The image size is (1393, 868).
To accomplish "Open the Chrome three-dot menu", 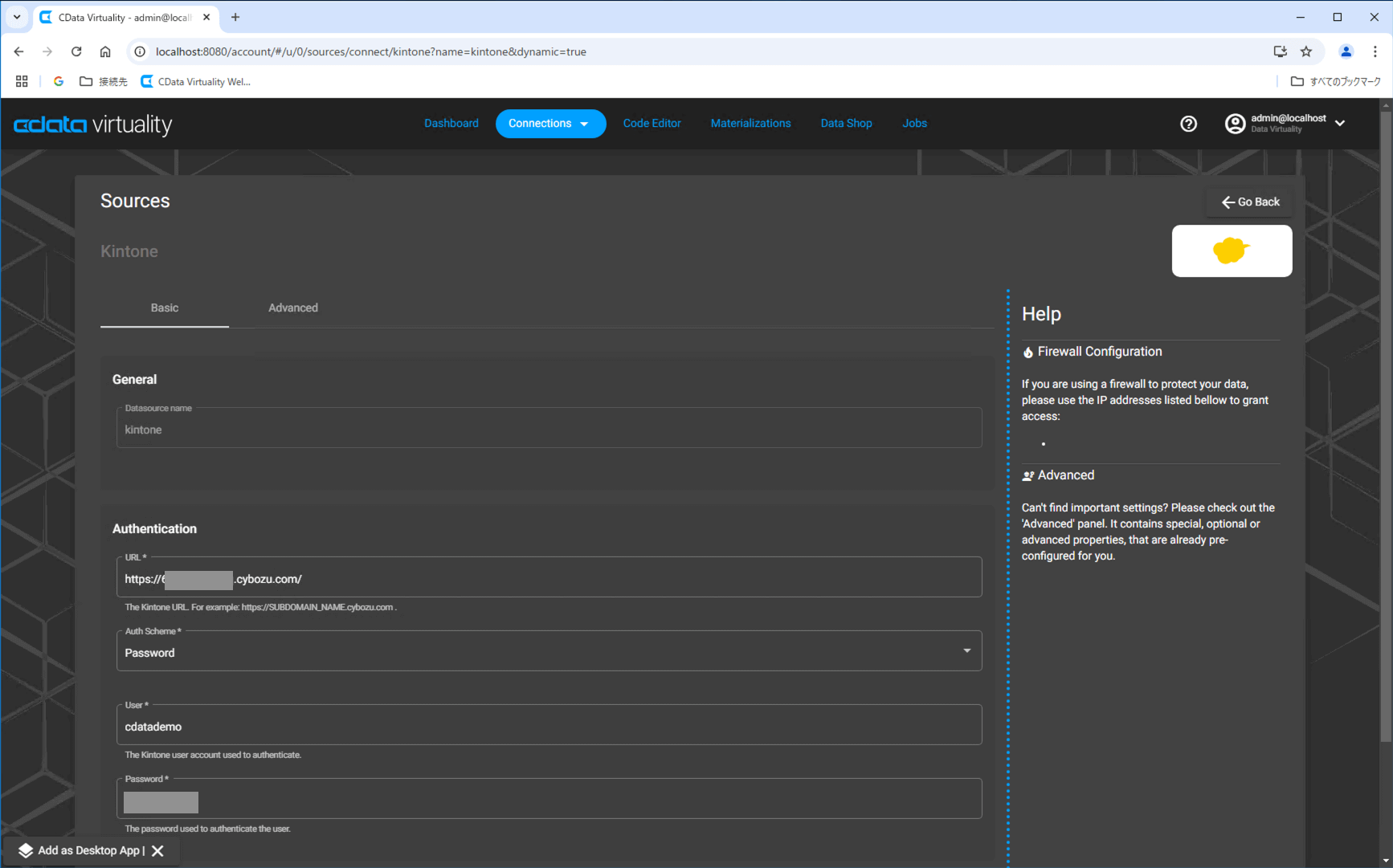I will (1375, 51).
